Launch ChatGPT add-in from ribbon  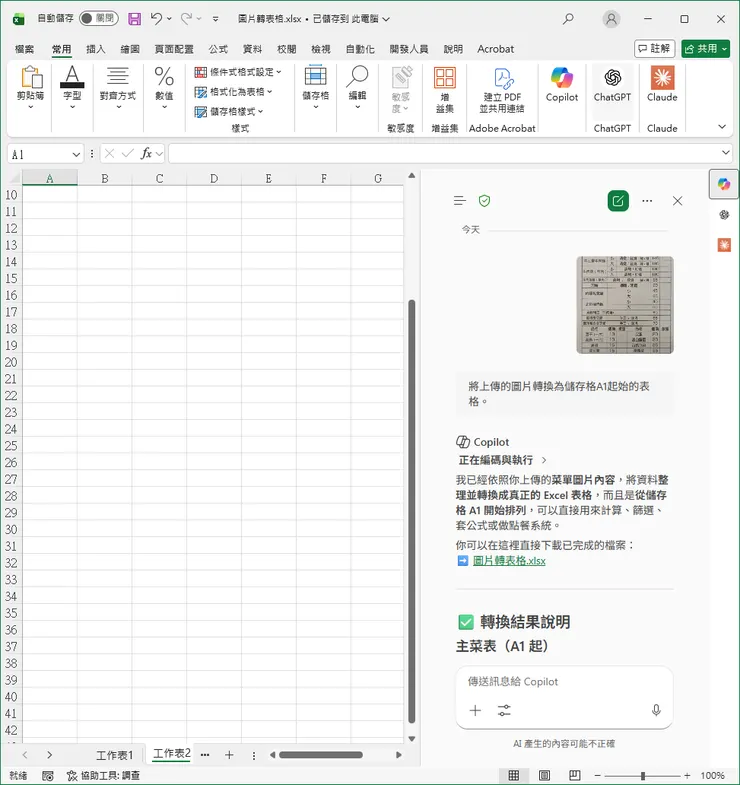612,85
